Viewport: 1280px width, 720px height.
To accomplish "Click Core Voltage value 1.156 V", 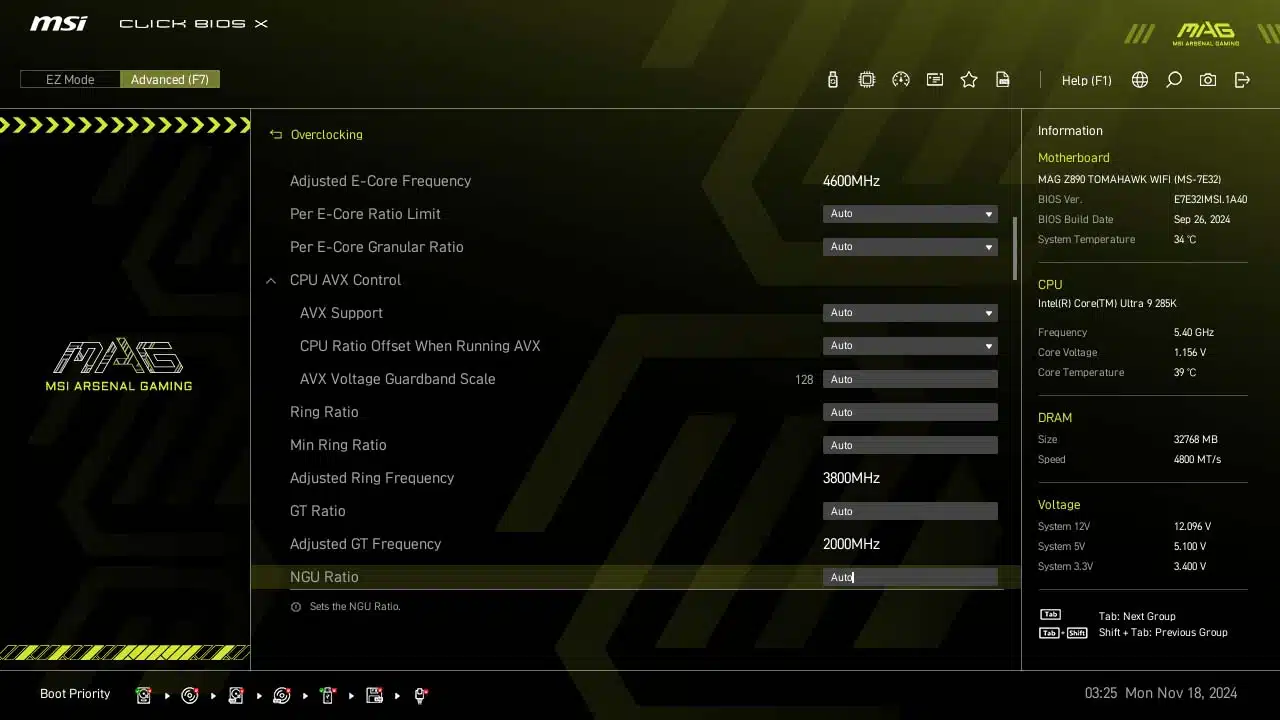I will (1190, 353).
